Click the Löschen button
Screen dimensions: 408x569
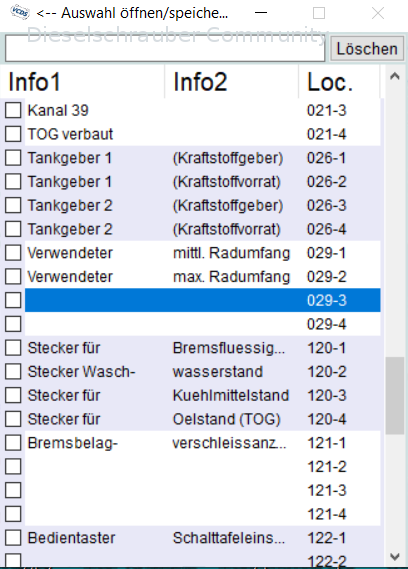(x=367, y=49)
